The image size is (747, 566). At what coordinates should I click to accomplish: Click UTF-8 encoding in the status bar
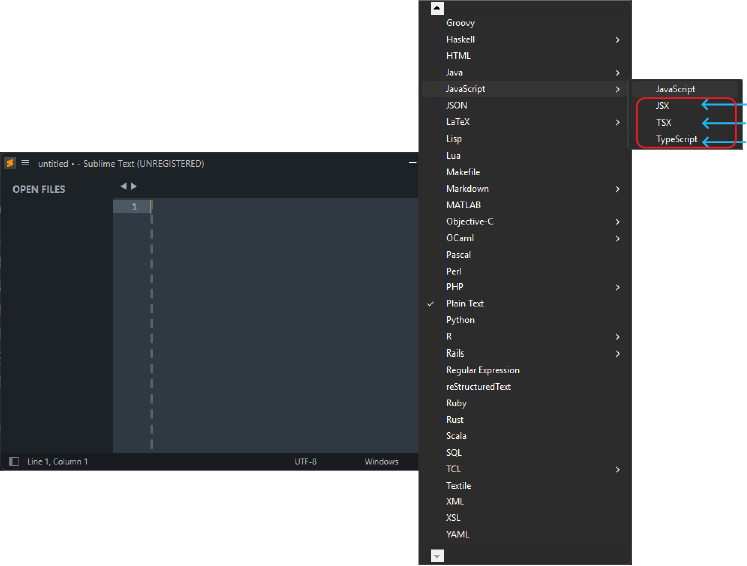pyautogui.click(x=305, y=462)
